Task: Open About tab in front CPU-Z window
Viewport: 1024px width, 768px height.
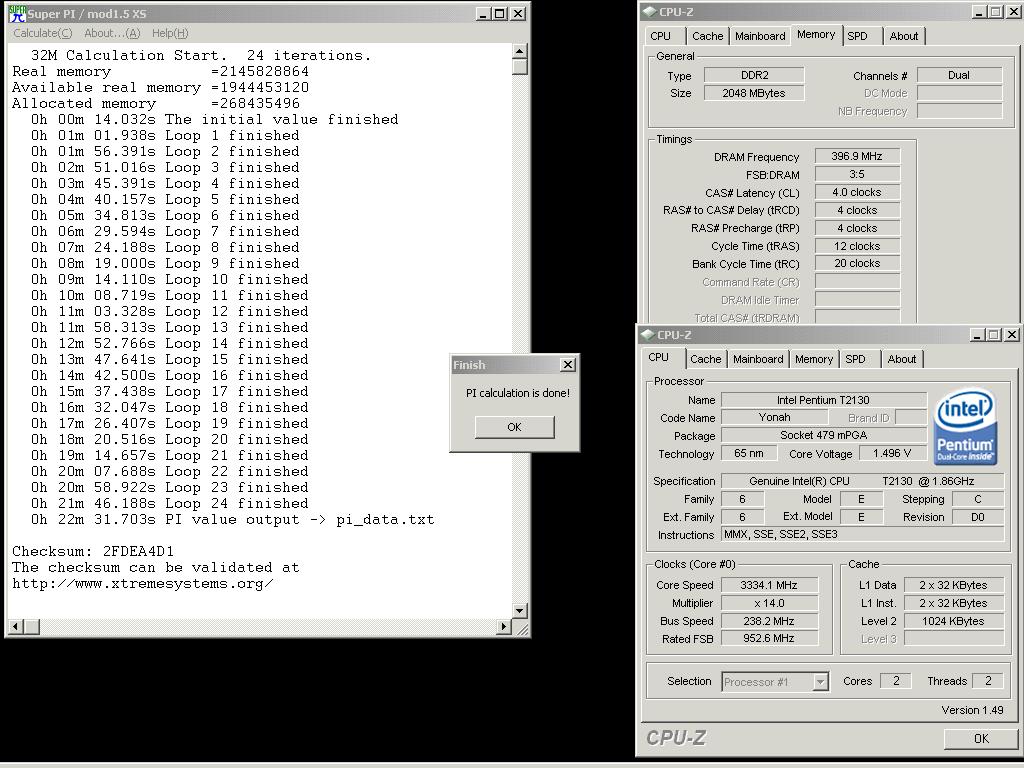Action: pos(902,359)
